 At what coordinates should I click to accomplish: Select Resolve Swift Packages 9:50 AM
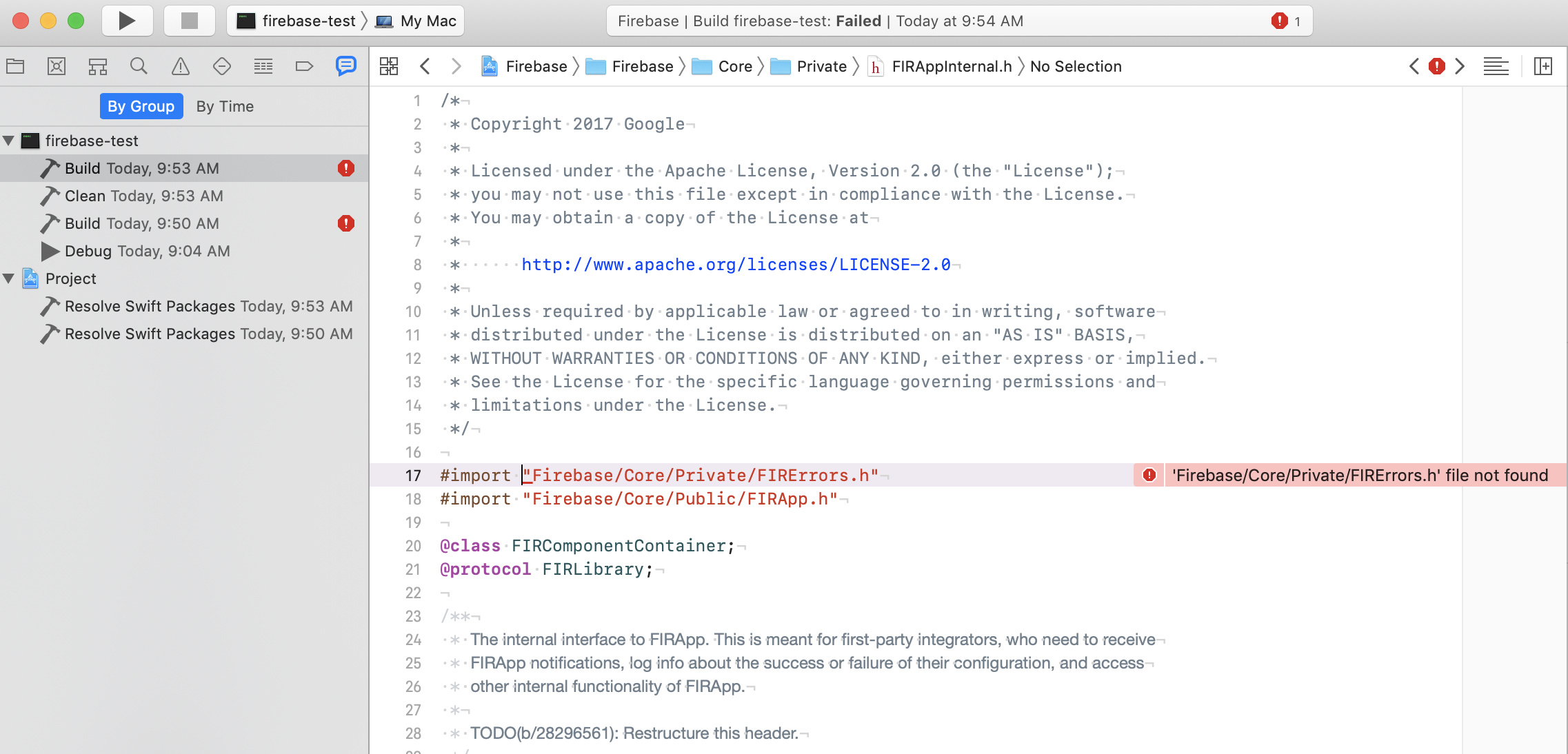click(x=184, y=334)
